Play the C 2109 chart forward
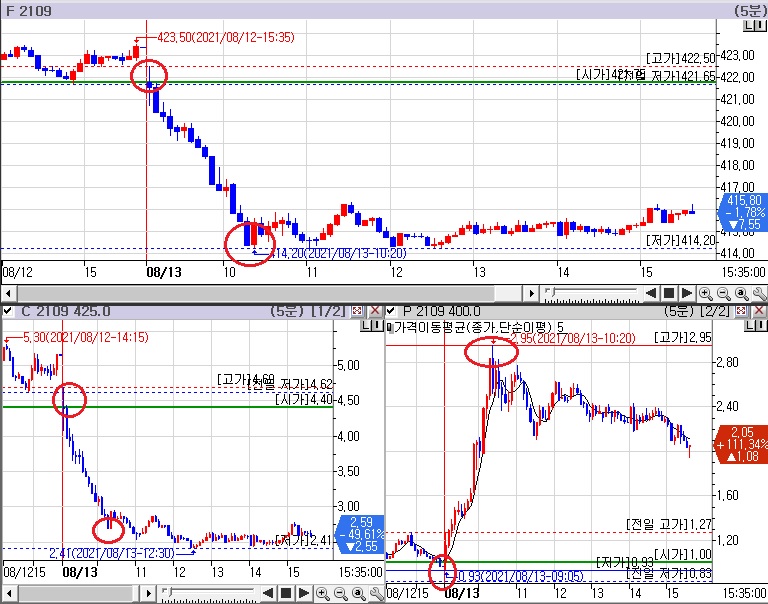 (304, 594)
